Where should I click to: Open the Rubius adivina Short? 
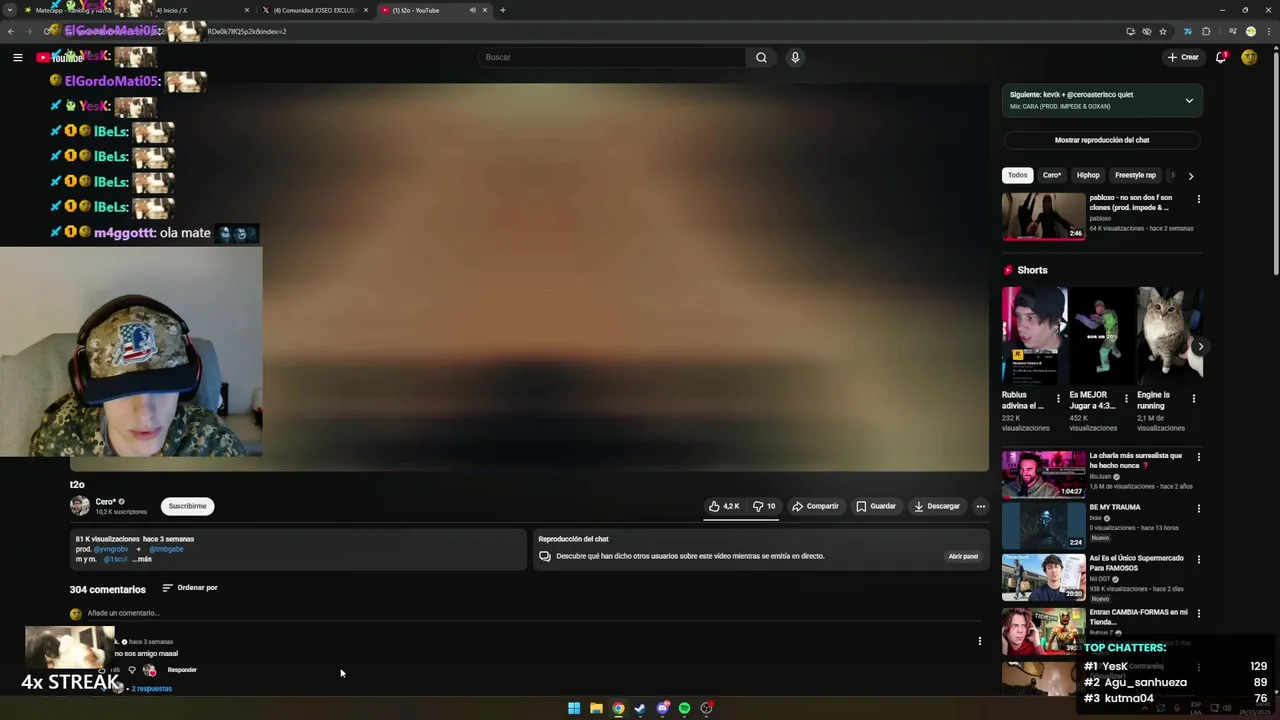pyautogui.click(x=1034, y=336)
